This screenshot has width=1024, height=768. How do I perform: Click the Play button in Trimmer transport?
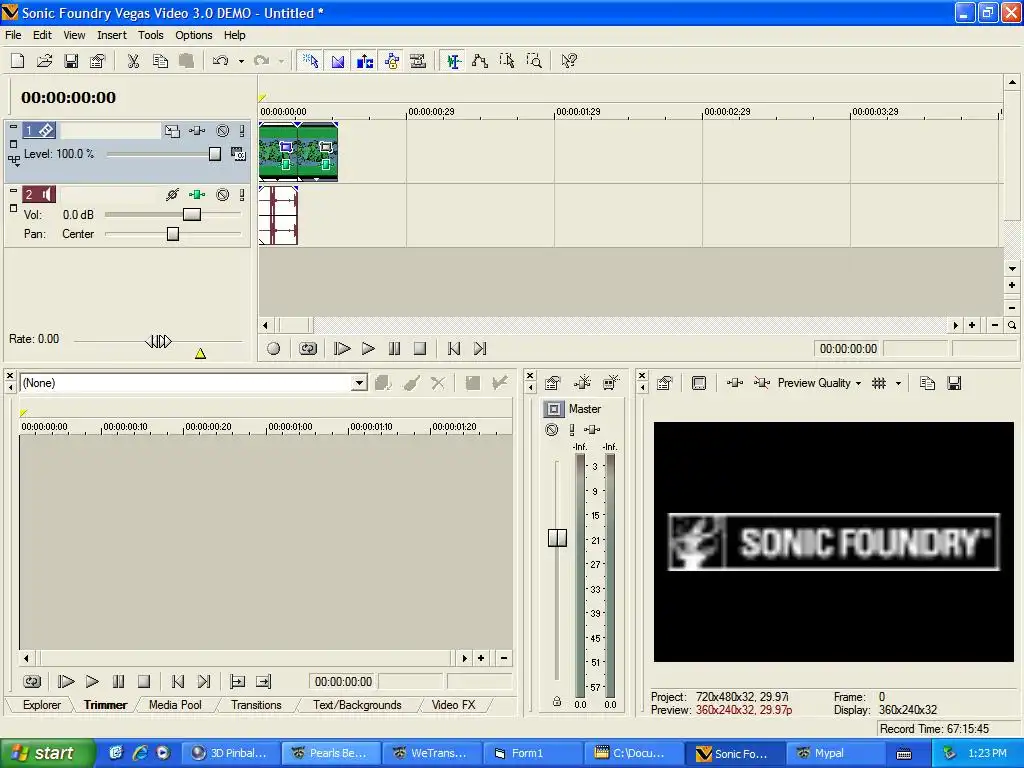pos(92,682)
